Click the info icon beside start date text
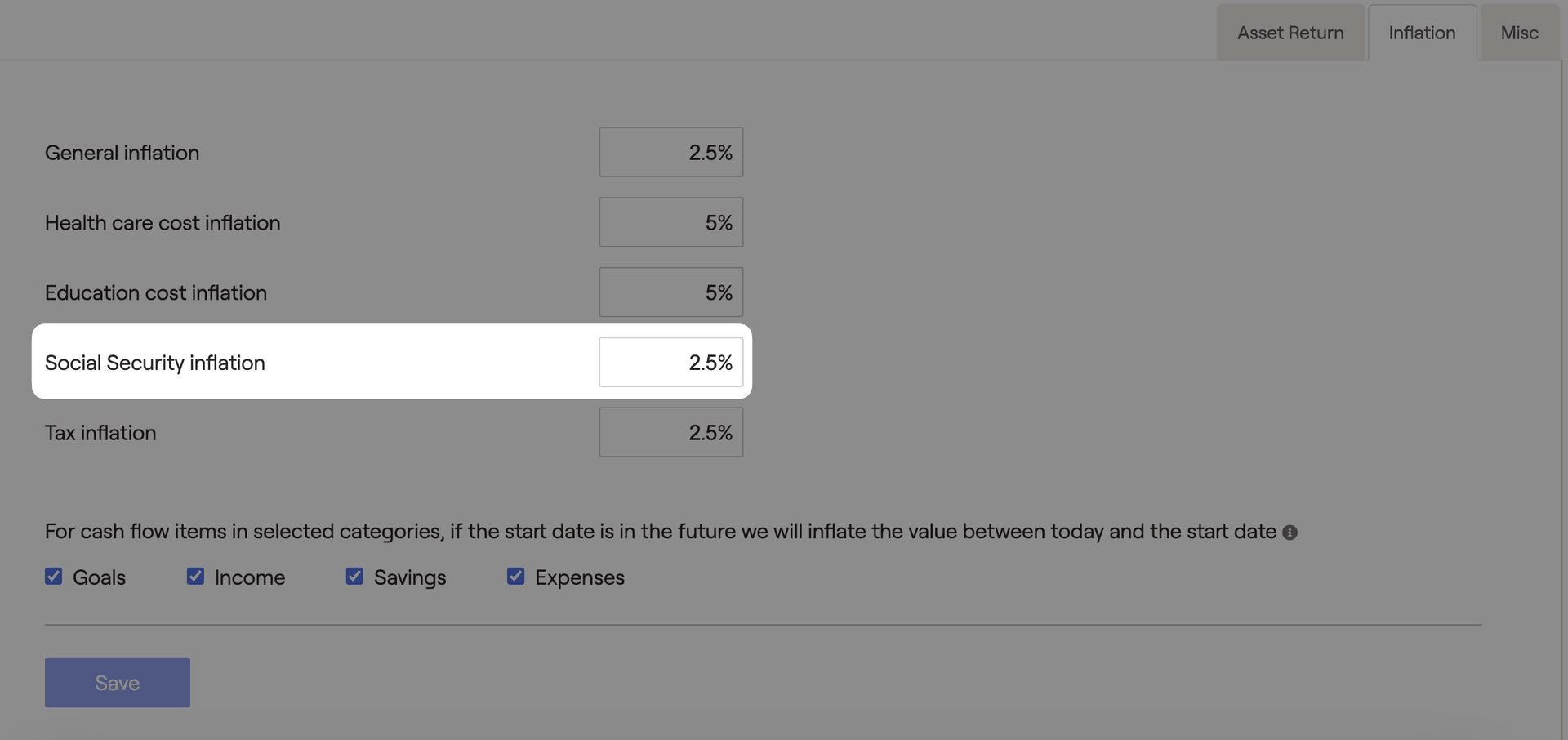 click(x=1290, y=533)
